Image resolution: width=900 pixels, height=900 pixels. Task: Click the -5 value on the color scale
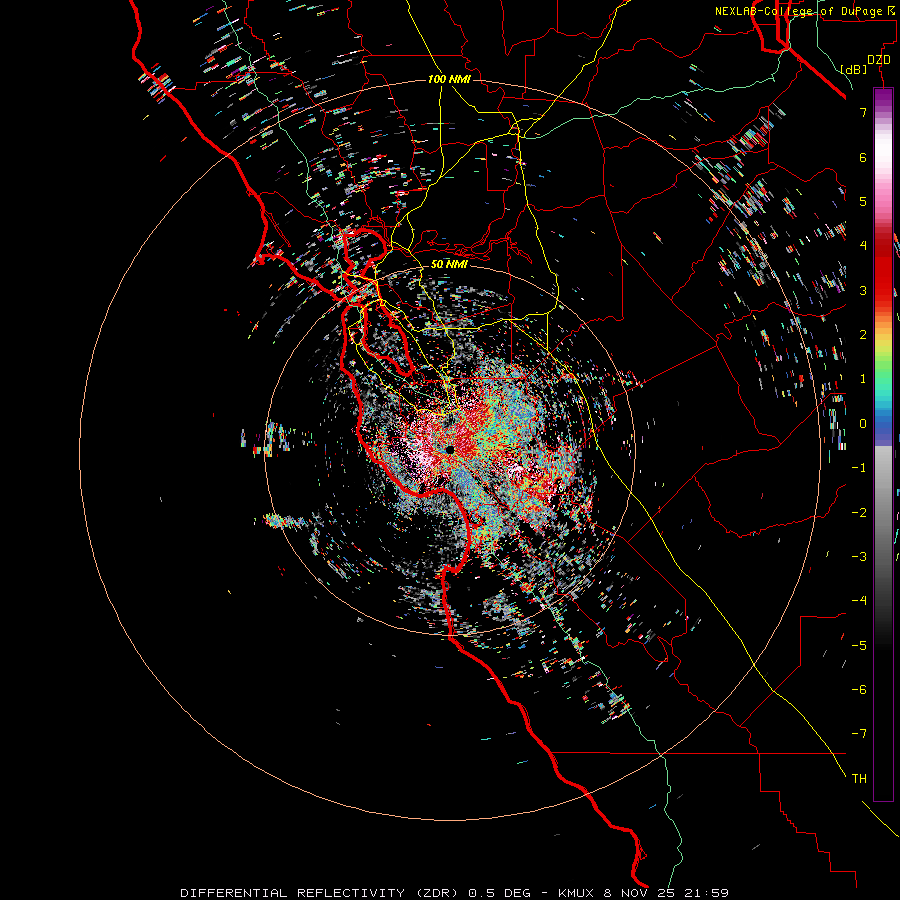tap(859, 646)
